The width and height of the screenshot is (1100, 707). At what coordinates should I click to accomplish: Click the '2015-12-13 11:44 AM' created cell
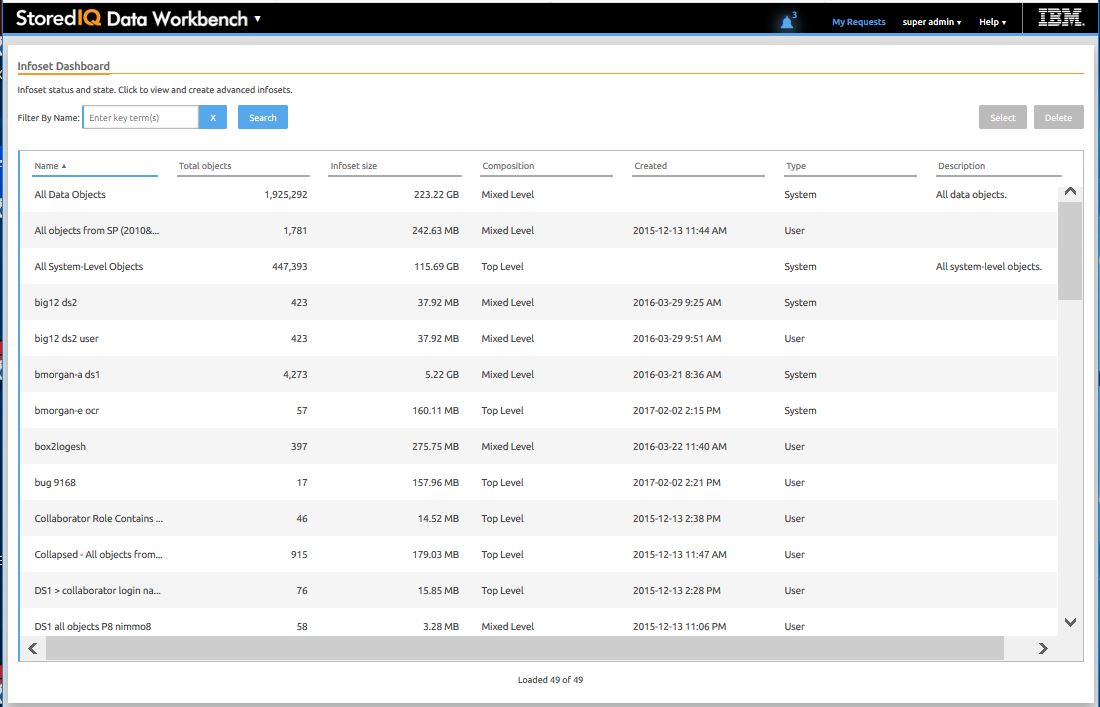680,230
